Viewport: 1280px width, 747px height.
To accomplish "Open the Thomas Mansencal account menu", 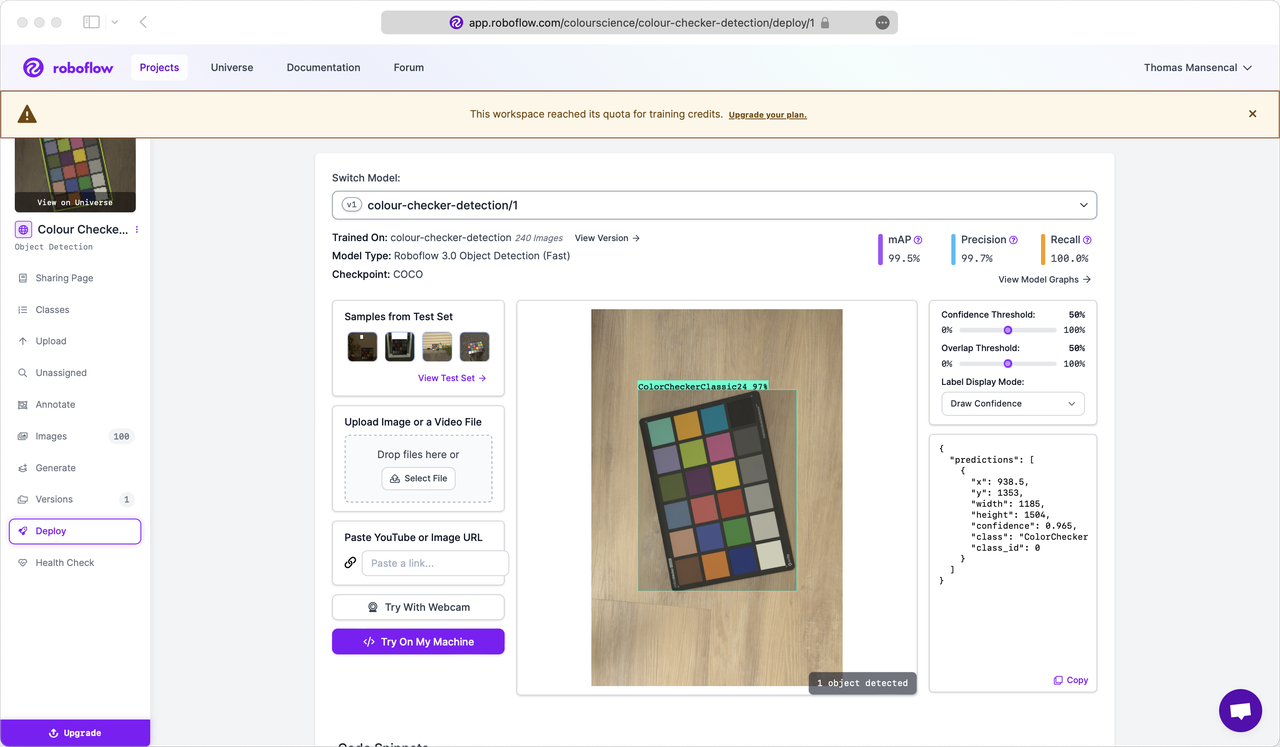I will tap(1198, 68).
